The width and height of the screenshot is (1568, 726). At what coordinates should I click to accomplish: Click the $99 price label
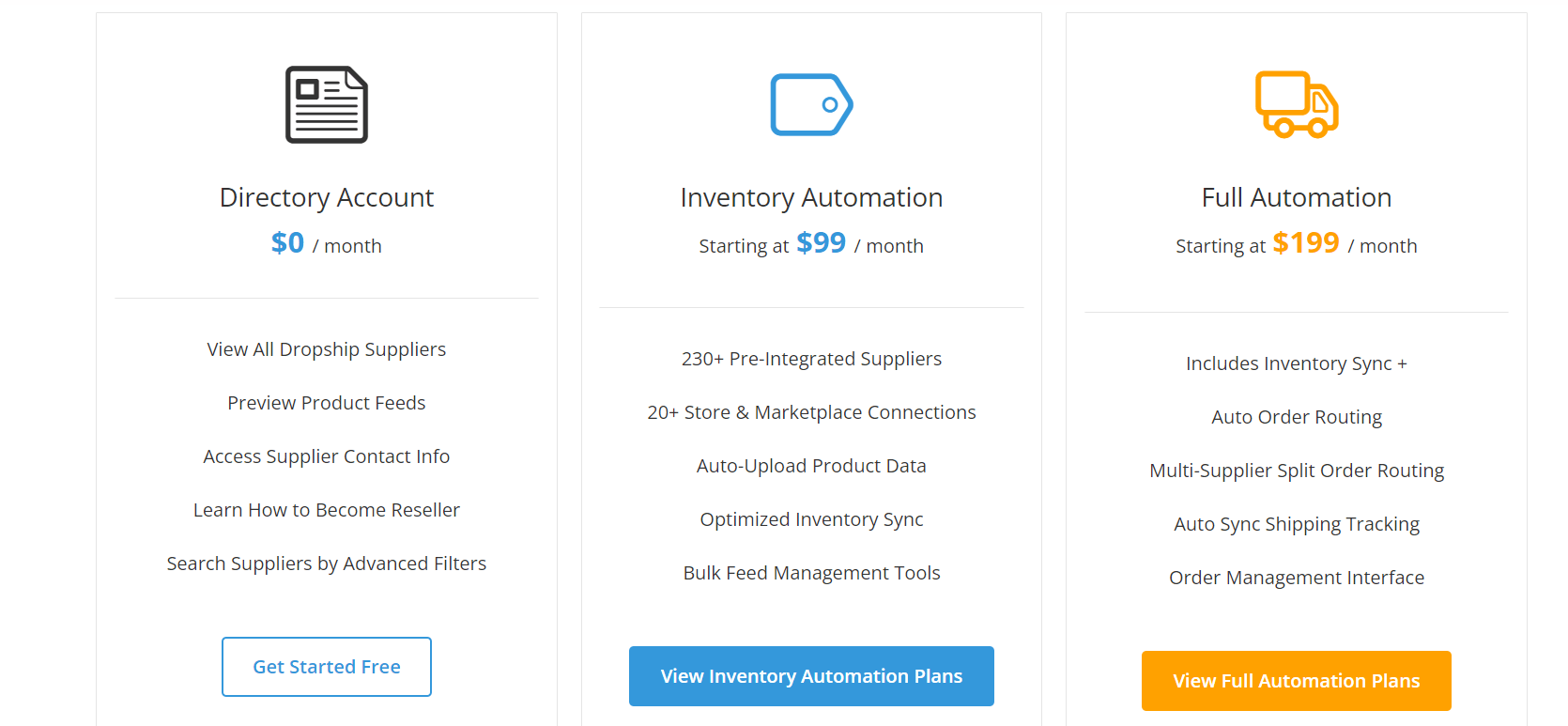pyautogui.click(x=822, y=243)
